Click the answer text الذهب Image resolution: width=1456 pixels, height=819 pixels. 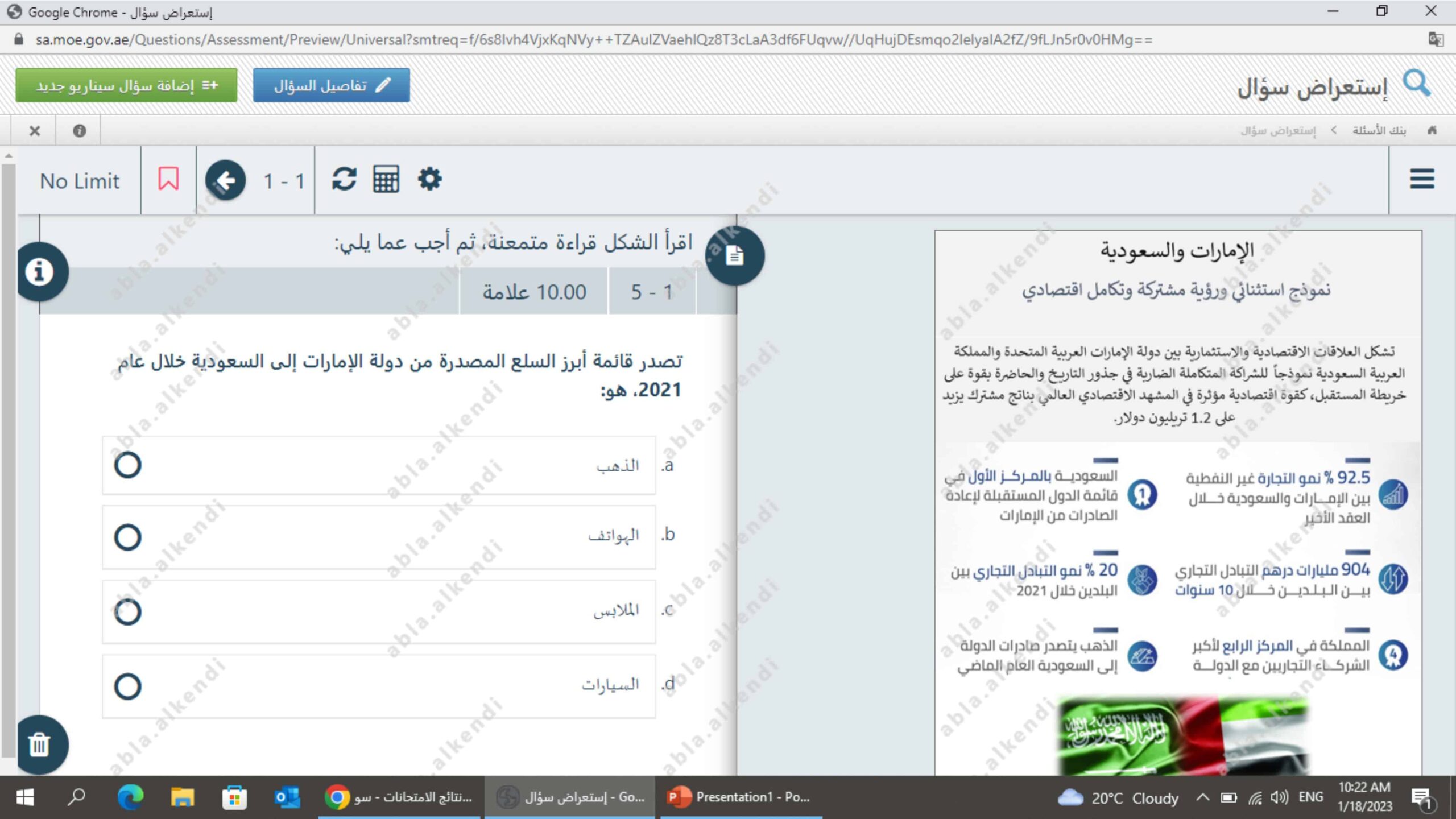(618, 465)
